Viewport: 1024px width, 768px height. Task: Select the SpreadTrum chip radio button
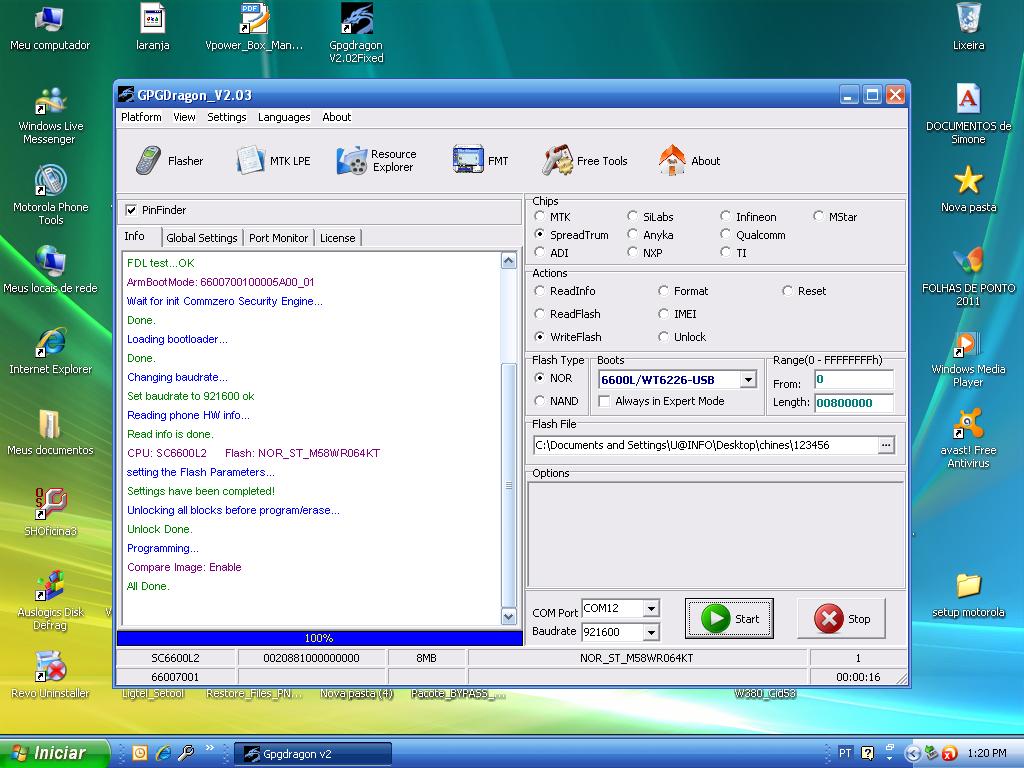tap(539, 234)
